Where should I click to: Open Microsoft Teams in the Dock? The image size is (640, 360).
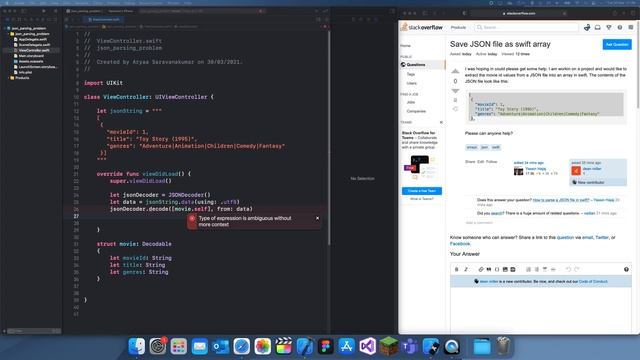click(x=409, y=347)
